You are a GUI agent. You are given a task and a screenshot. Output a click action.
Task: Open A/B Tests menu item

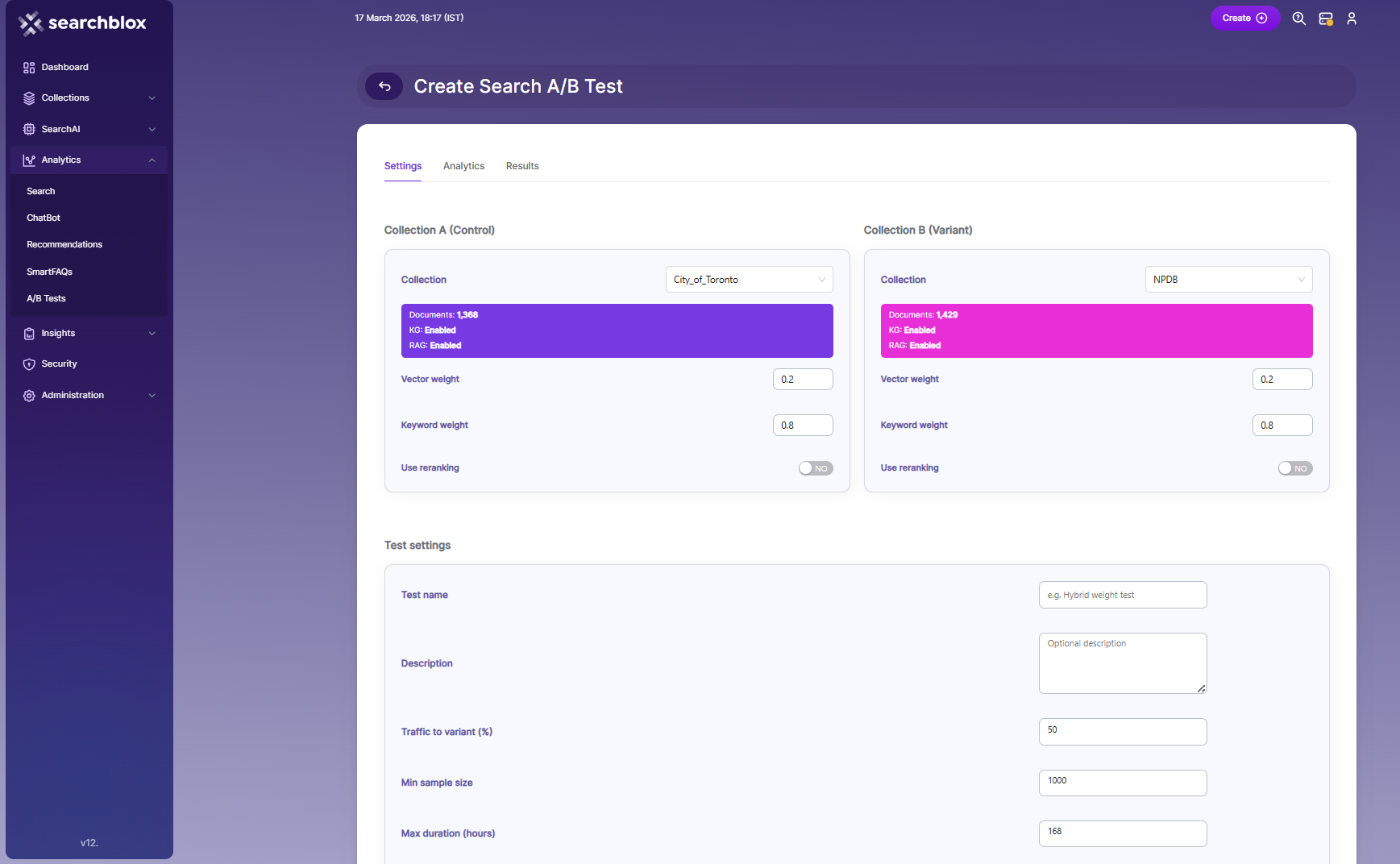46,299
